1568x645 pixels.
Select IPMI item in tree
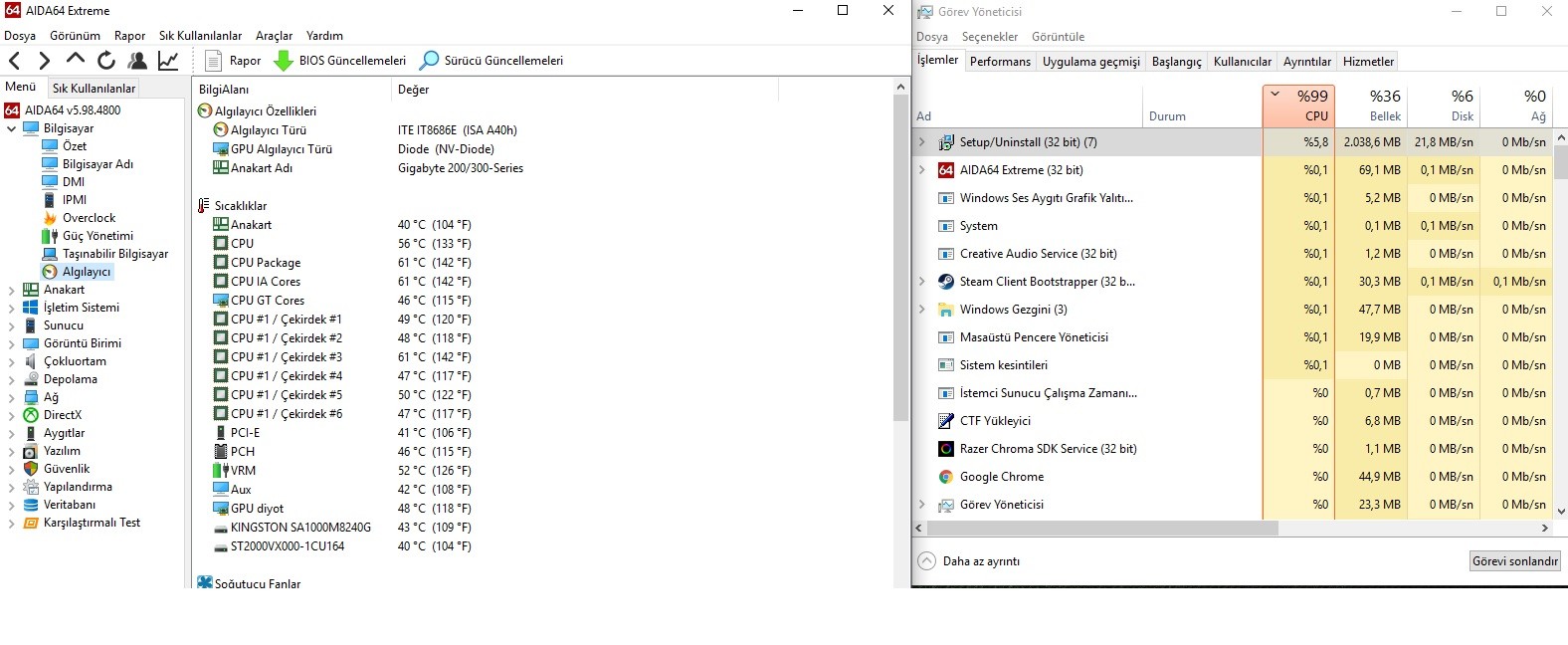[65, 200]
